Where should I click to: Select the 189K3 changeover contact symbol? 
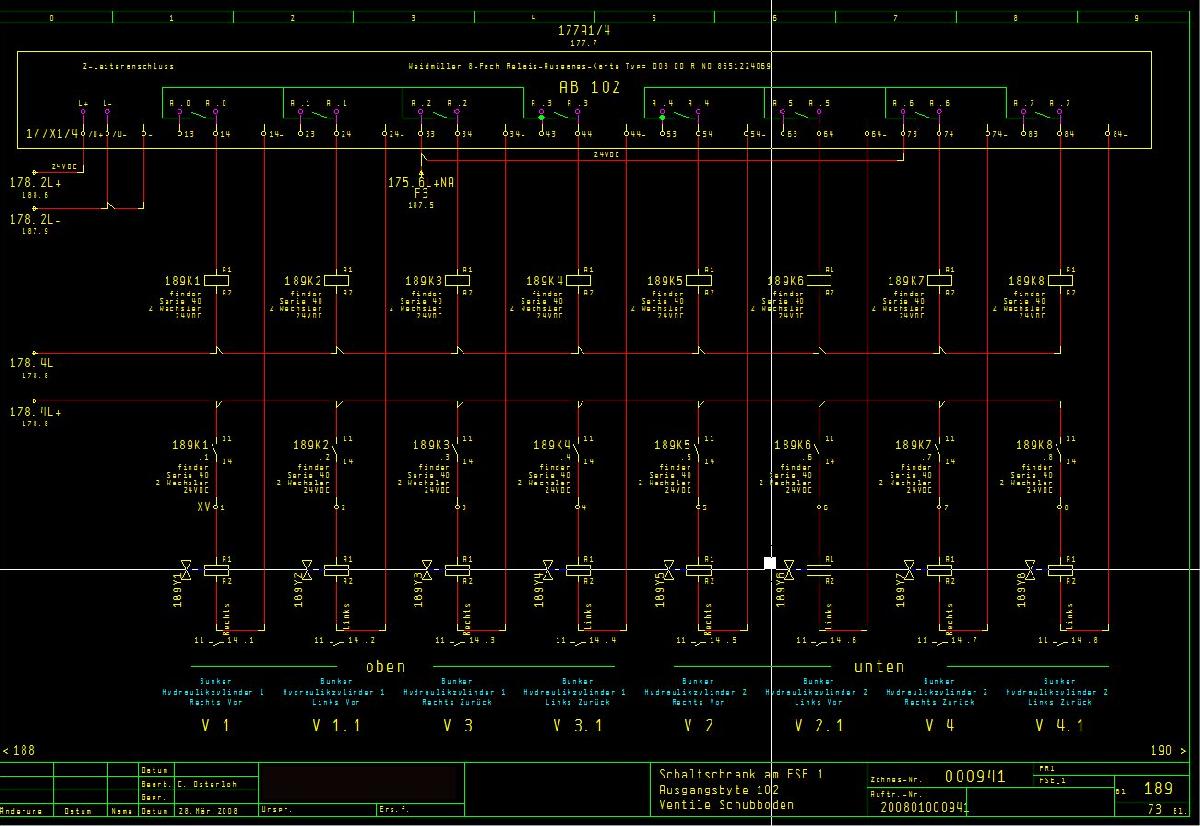(457, 452)
